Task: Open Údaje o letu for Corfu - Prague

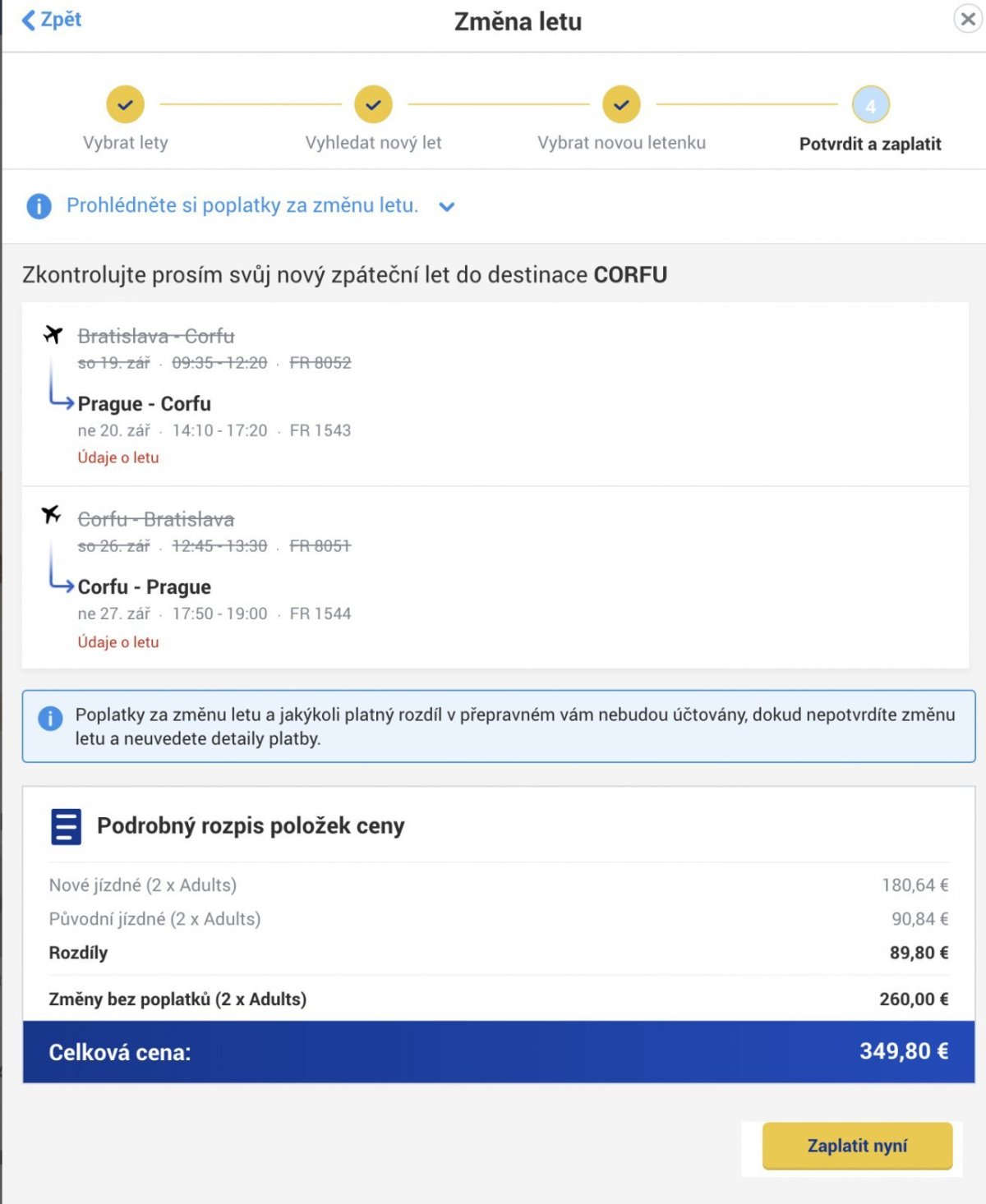Action: [x=118, y=642]
